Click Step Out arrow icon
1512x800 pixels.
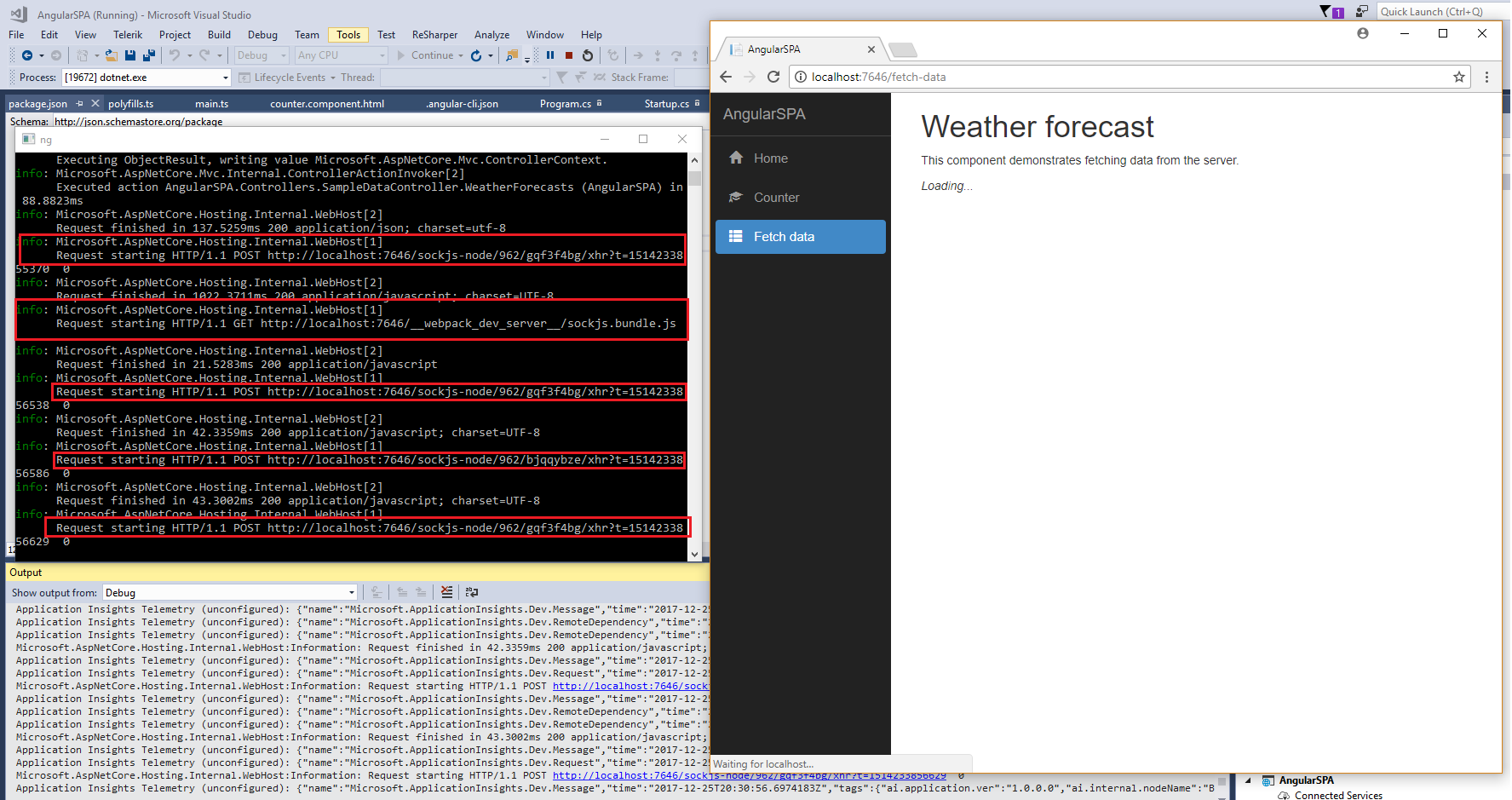point(695,55)
